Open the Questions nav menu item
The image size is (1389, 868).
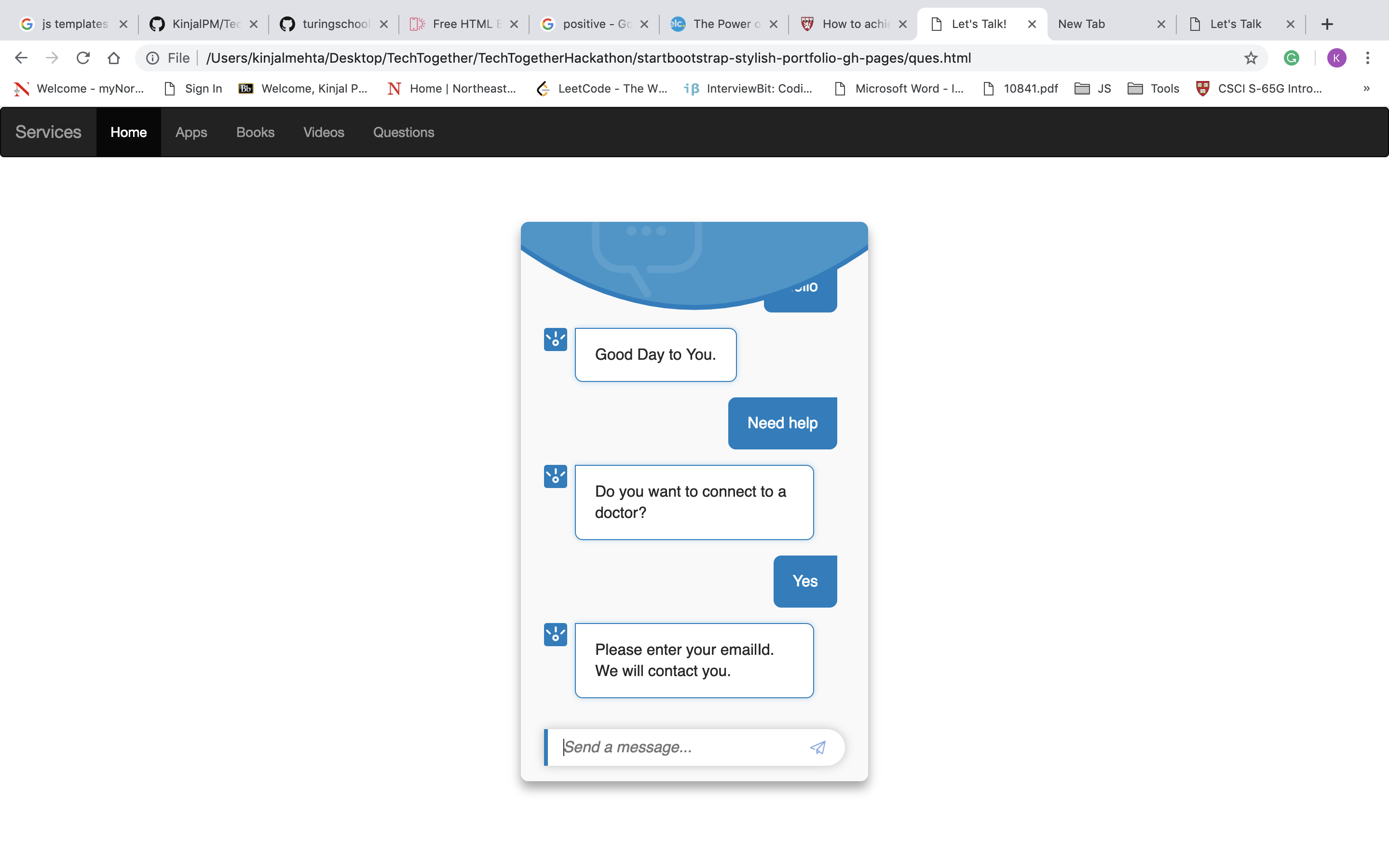point(404,132)
